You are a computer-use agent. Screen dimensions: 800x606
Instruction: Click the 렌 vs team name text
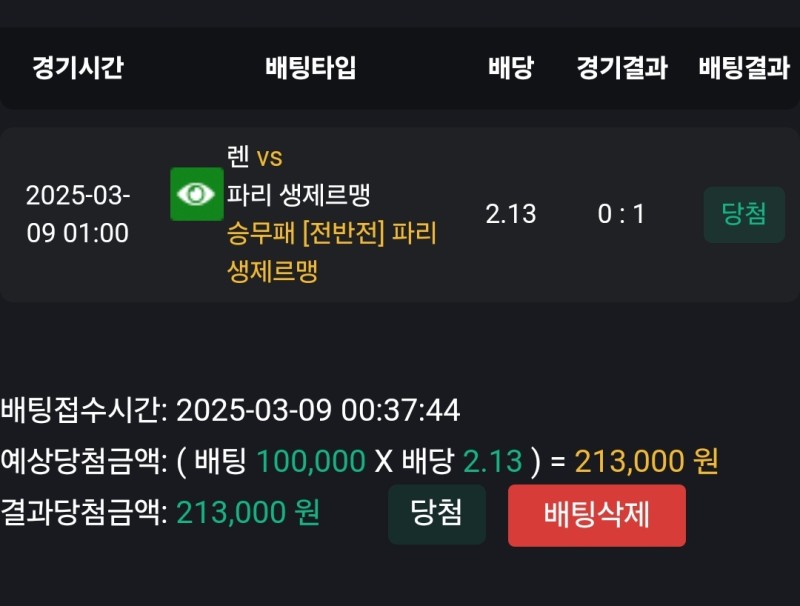pos(255,157)
